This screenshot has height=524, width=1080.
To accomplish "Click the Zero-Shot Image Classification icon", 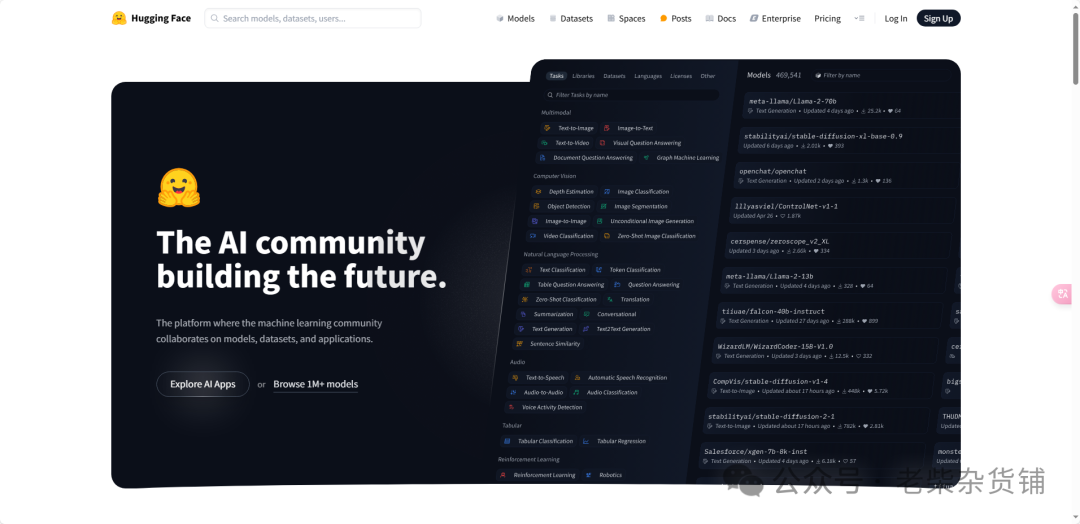I will point(606,236).
